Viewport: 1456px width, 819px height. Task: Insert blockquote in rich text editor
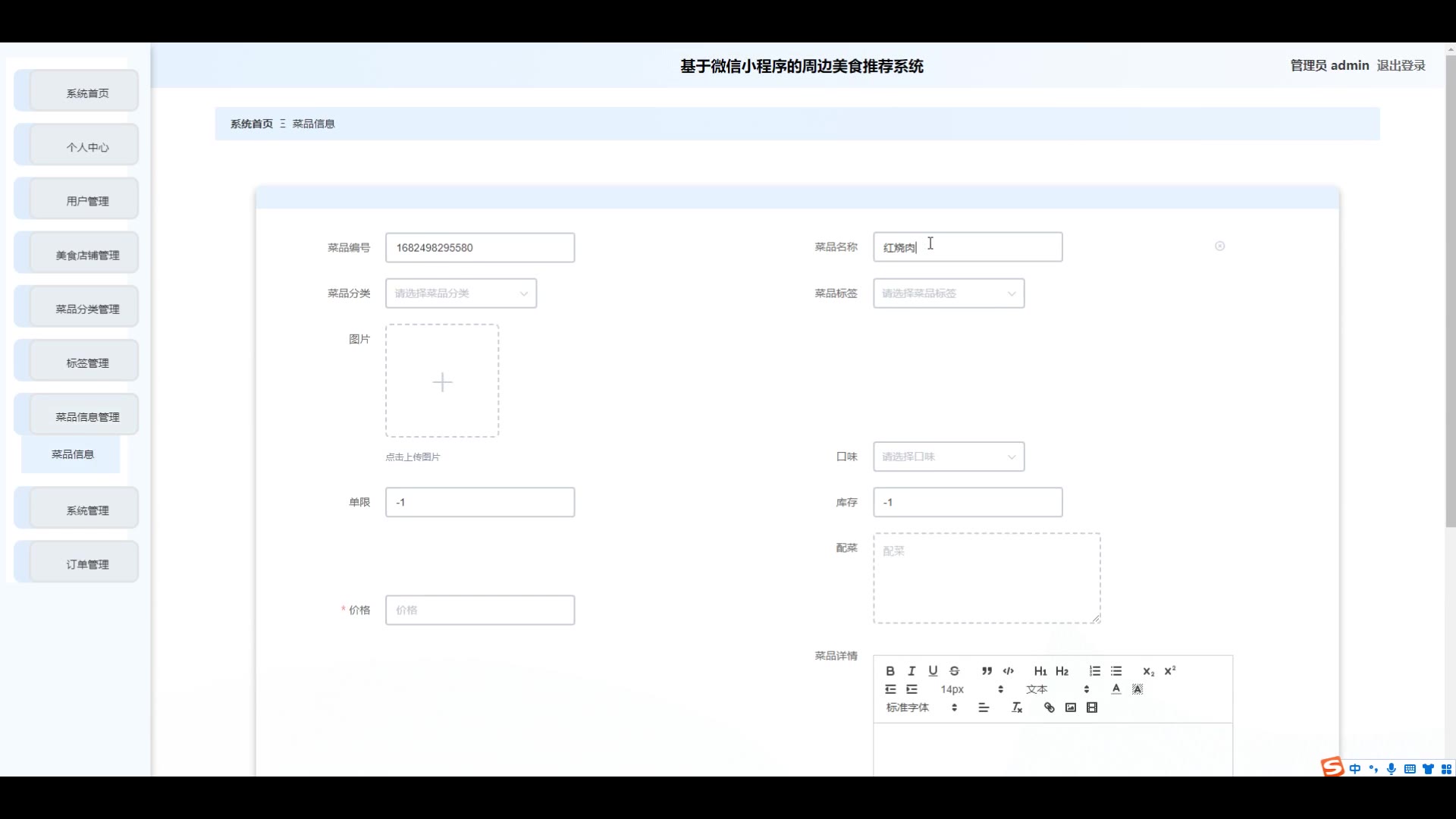click(987, 671)
